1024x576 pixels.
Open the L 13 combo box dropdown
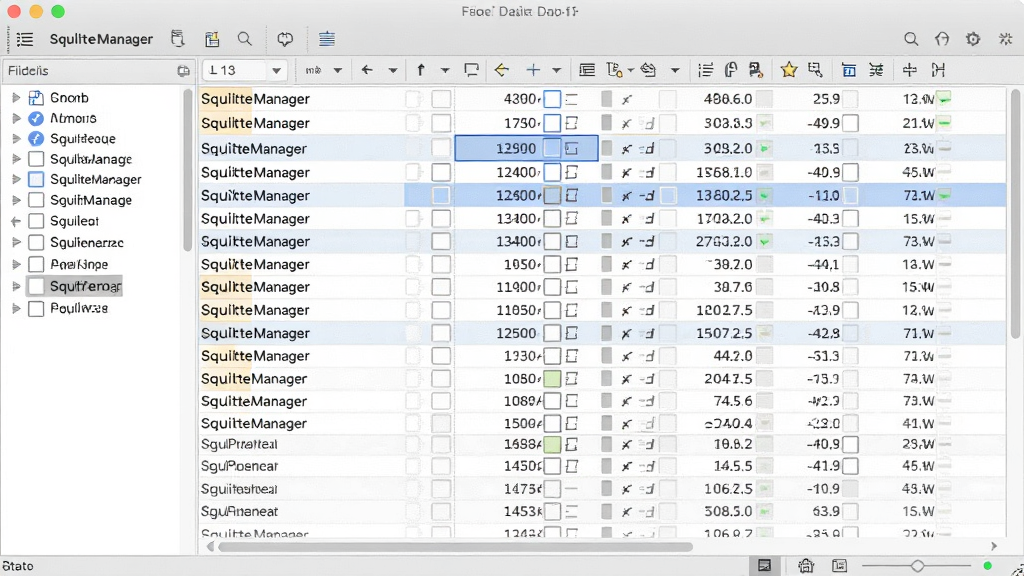click(x=276, y=71)
